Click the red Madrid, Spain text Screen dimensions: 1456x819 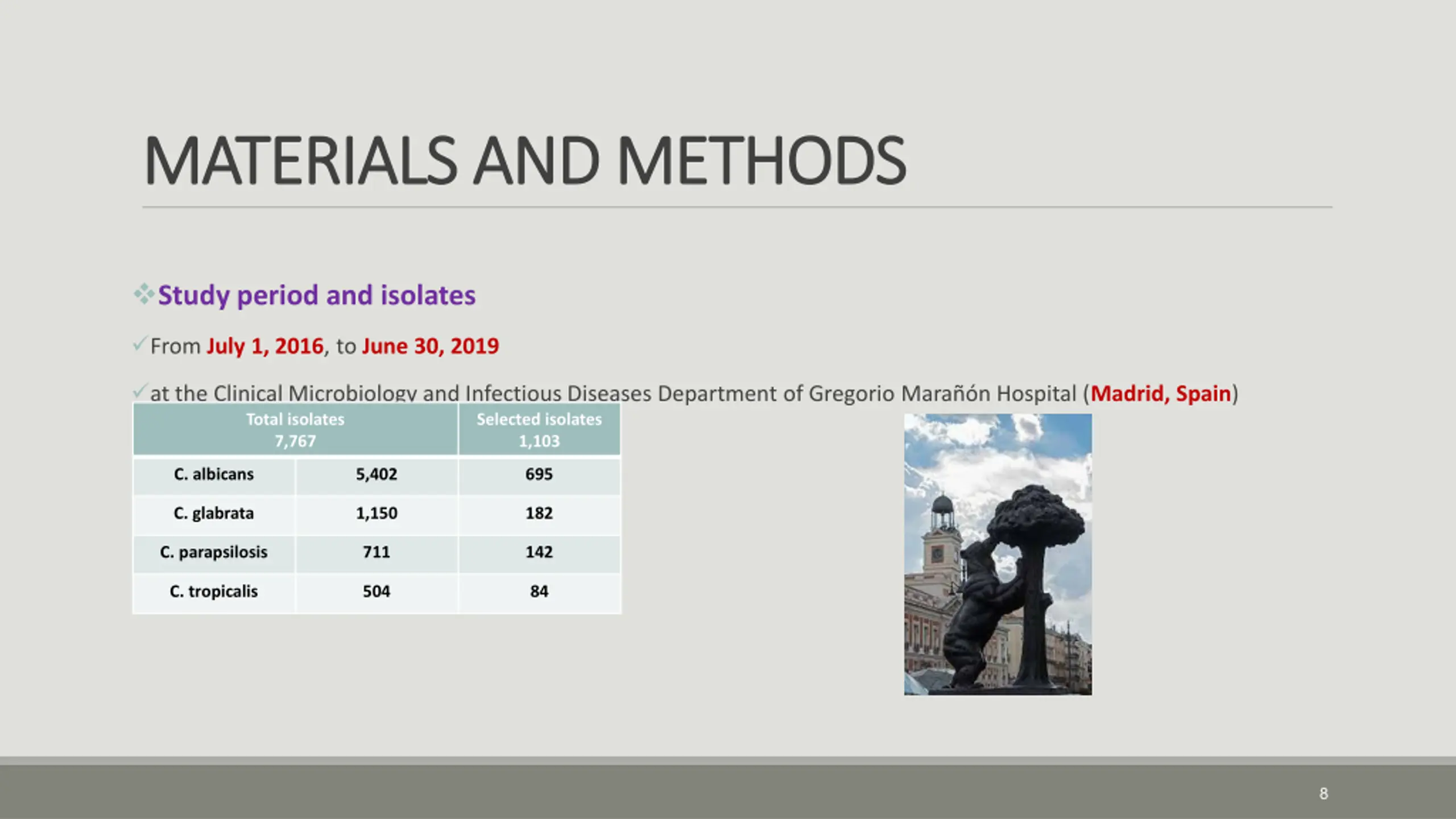coord(1160,394)
